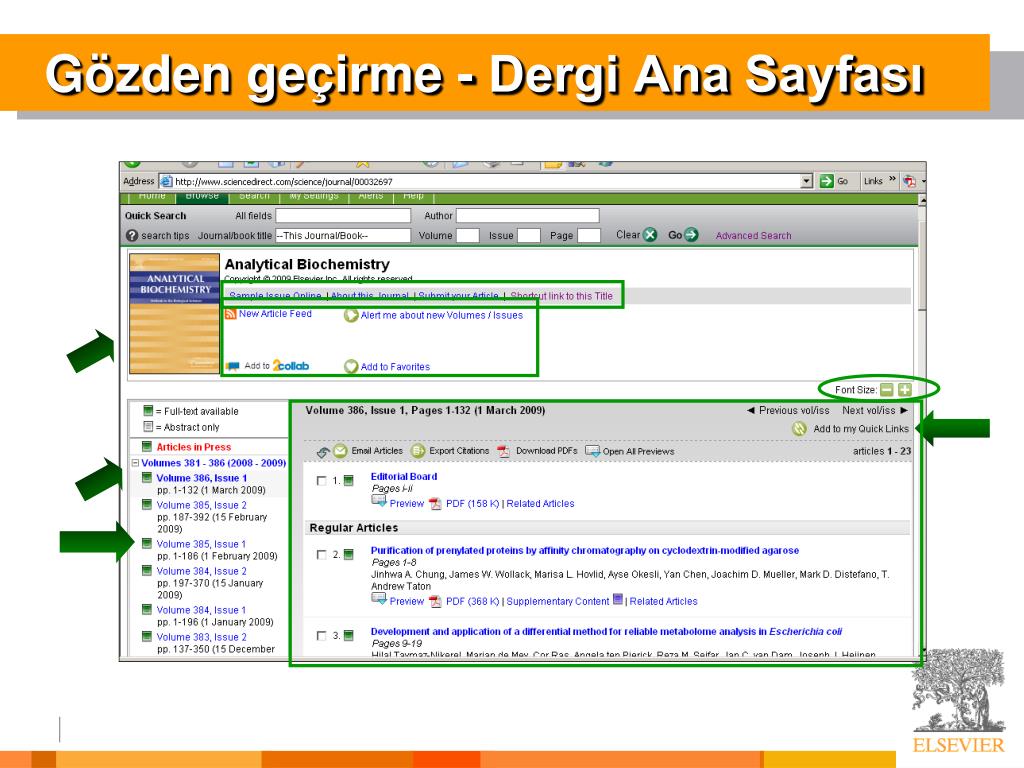
Task: Open Shortcut link to this Title
Action: (x=562, y=296)
